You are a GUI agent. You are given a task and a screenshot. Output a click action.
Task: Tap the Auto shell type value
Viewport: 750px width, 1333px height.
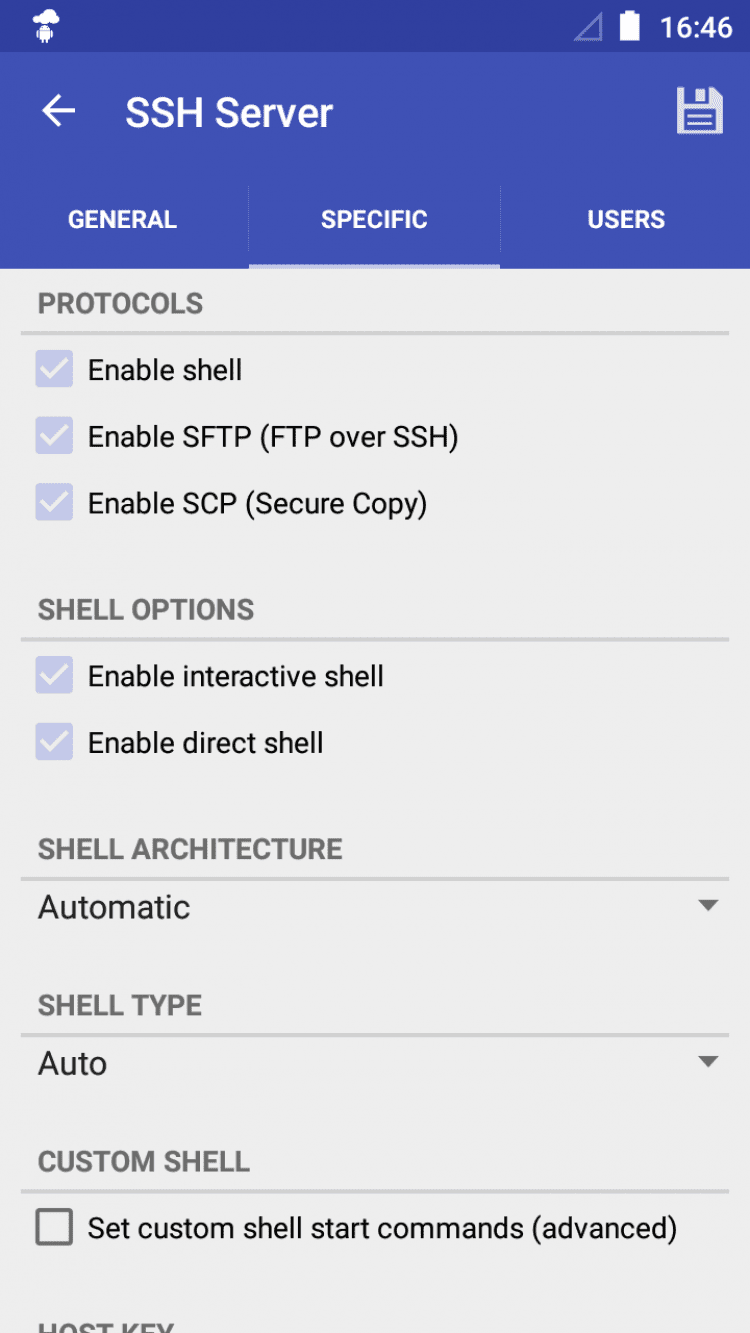[x=73, y=1063]
